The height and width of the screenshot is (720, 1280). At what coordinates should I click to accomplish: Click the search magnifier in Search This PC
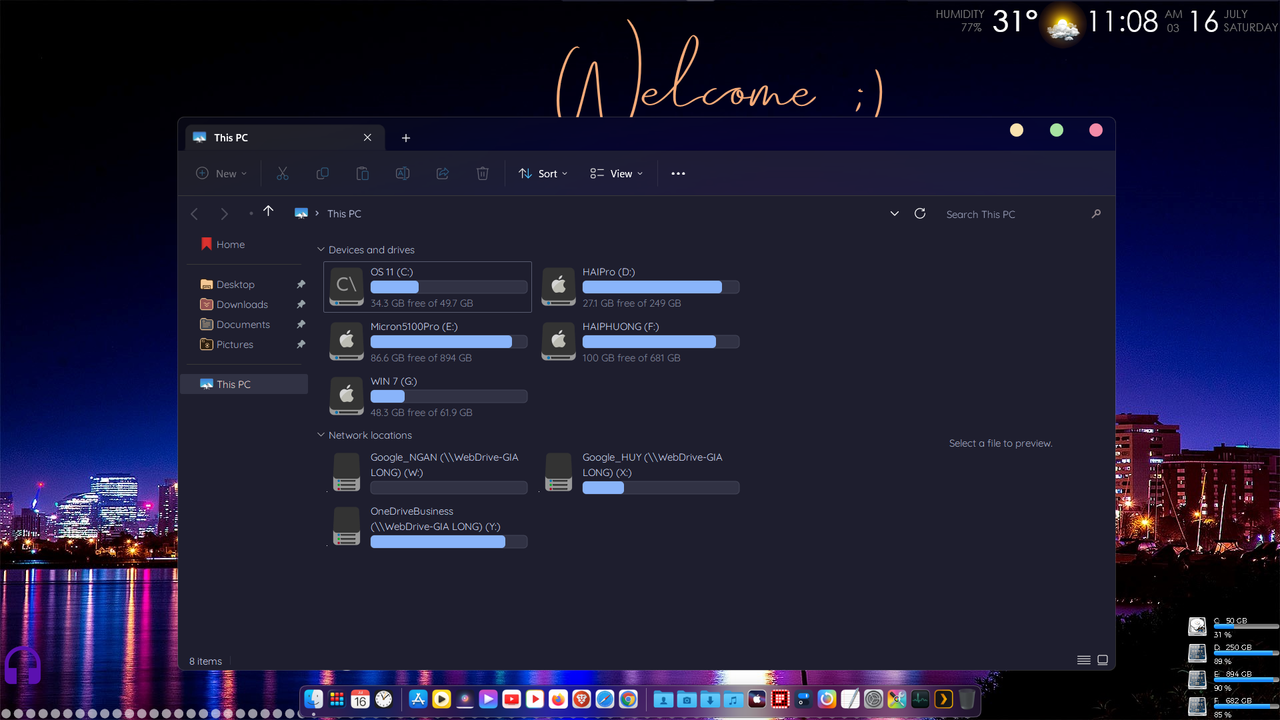pyautogui.click(x=1096, y=213)
